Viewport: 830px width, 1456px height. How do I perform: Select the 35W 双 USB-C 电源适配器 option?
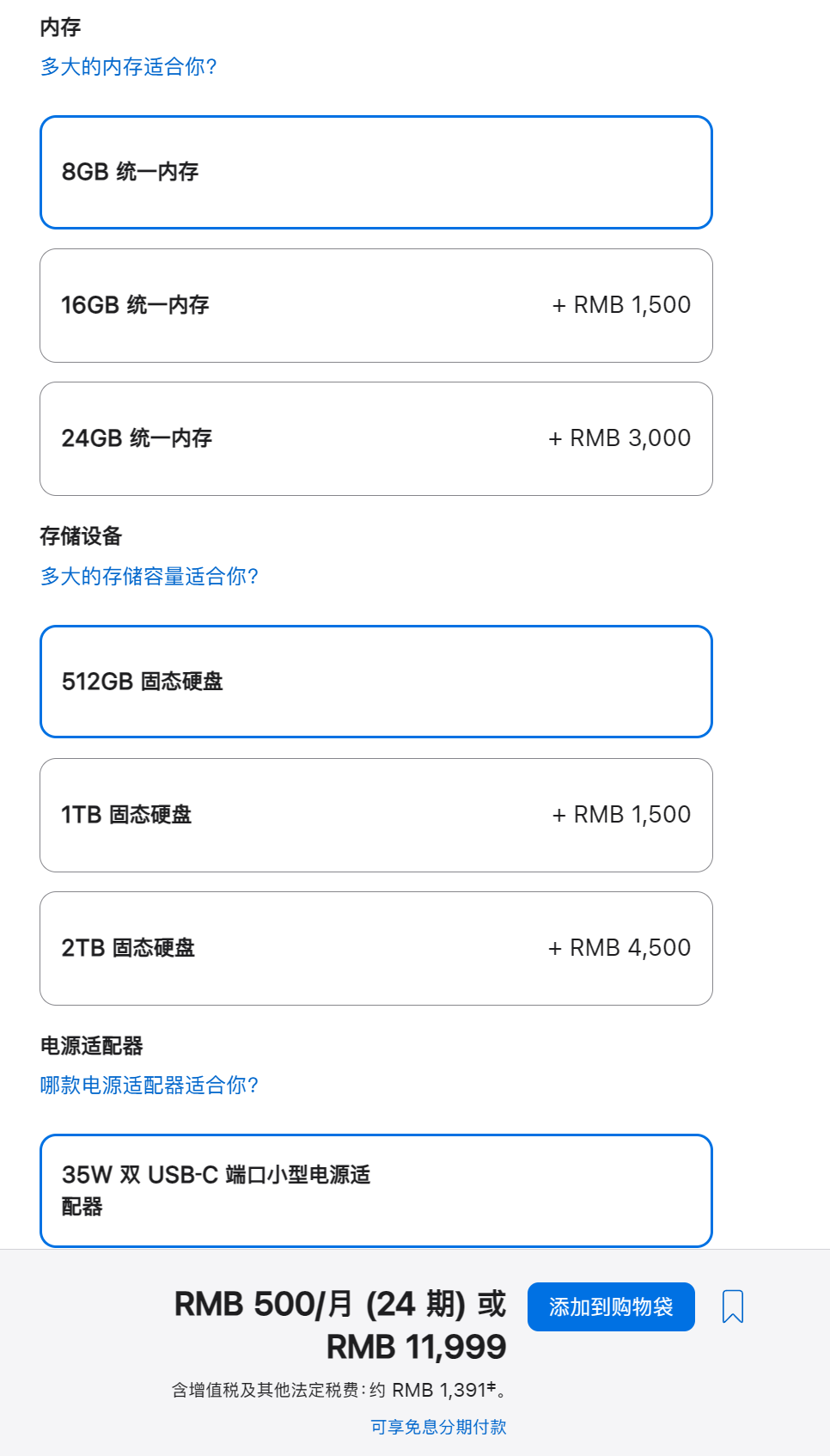pyautogui.click(x=375, y=1190)
